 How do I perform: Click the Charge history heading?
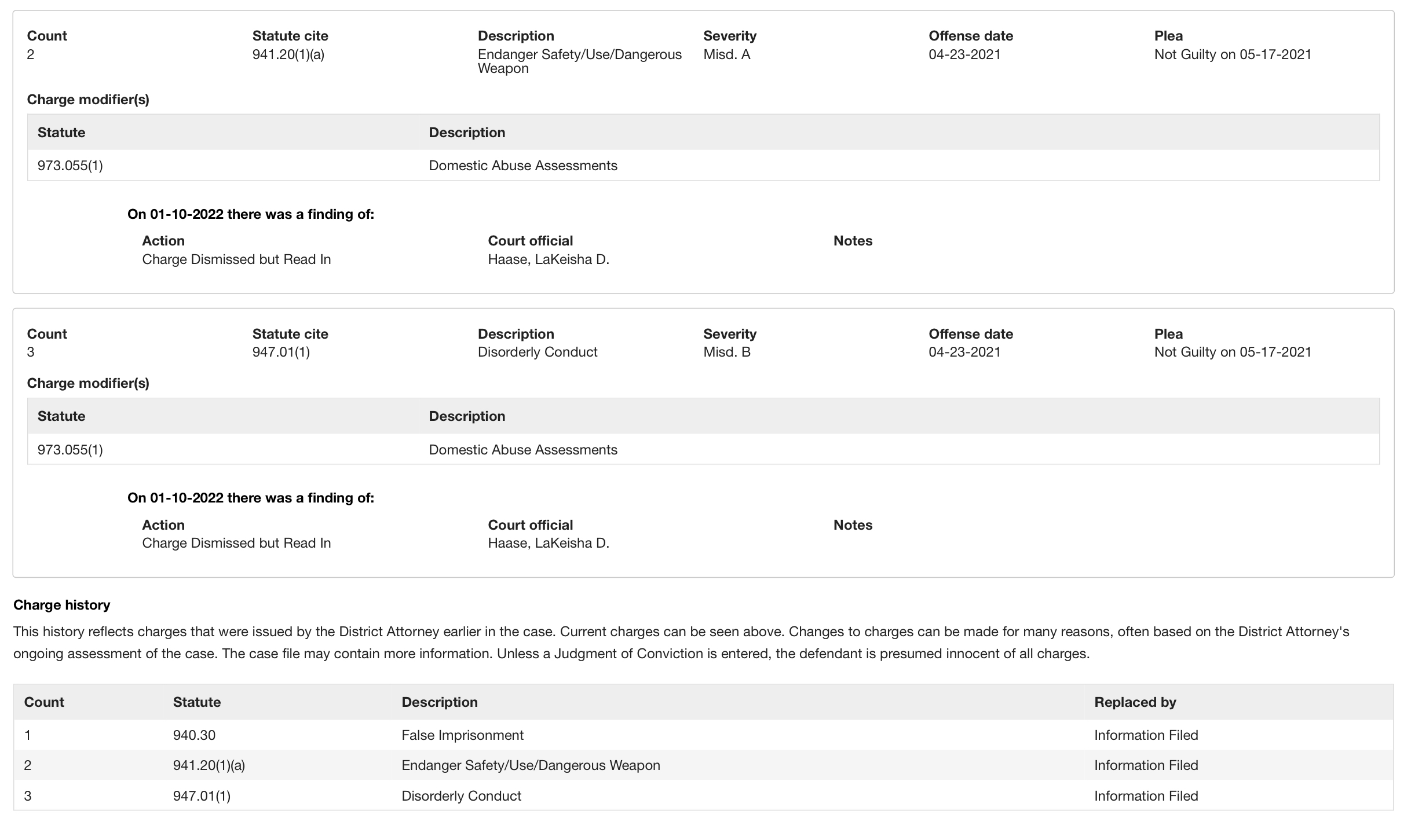pos(61,605)
